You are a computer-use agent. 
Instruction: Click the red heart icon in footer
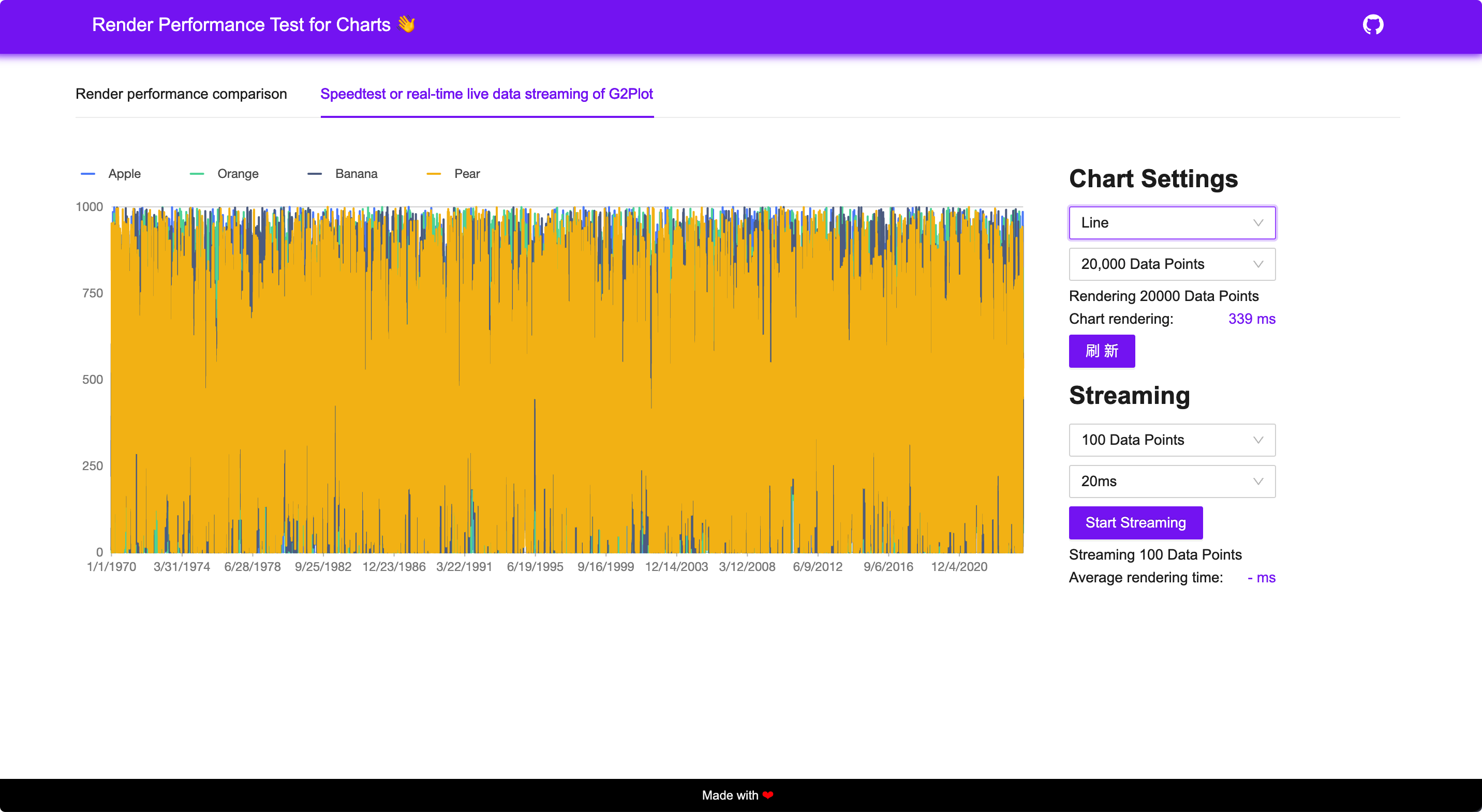point(767,795)
